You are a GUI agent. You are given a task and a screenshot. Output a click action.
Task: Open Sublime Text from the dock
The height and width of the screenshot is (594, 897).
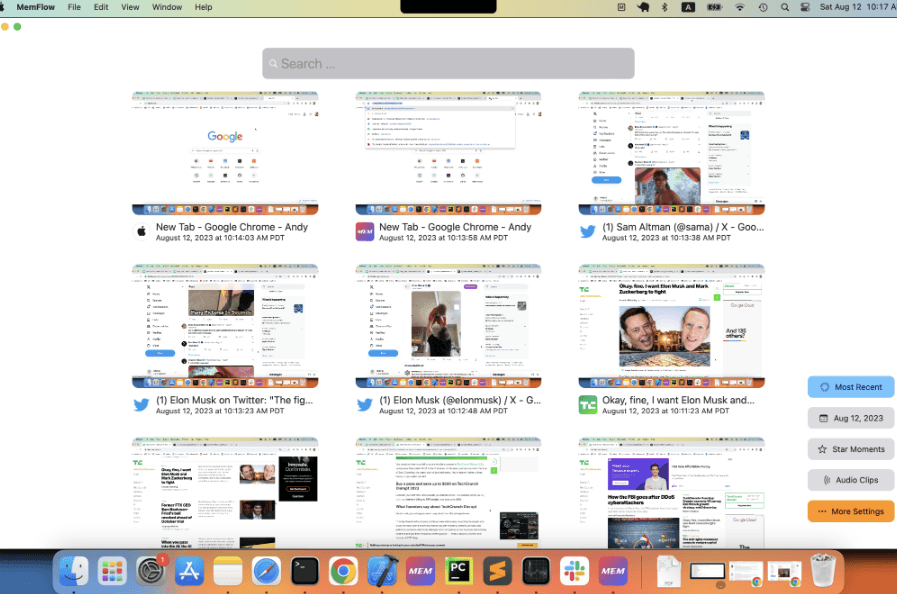pyautogui.click(x=497, y=571)
